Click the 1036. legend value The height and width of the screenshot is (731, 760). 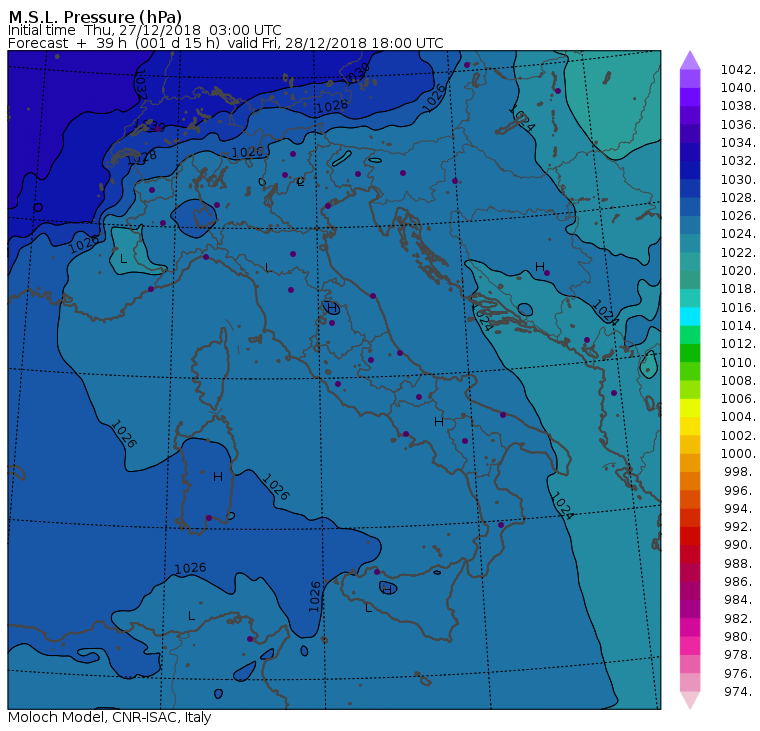tap(738, 125)
